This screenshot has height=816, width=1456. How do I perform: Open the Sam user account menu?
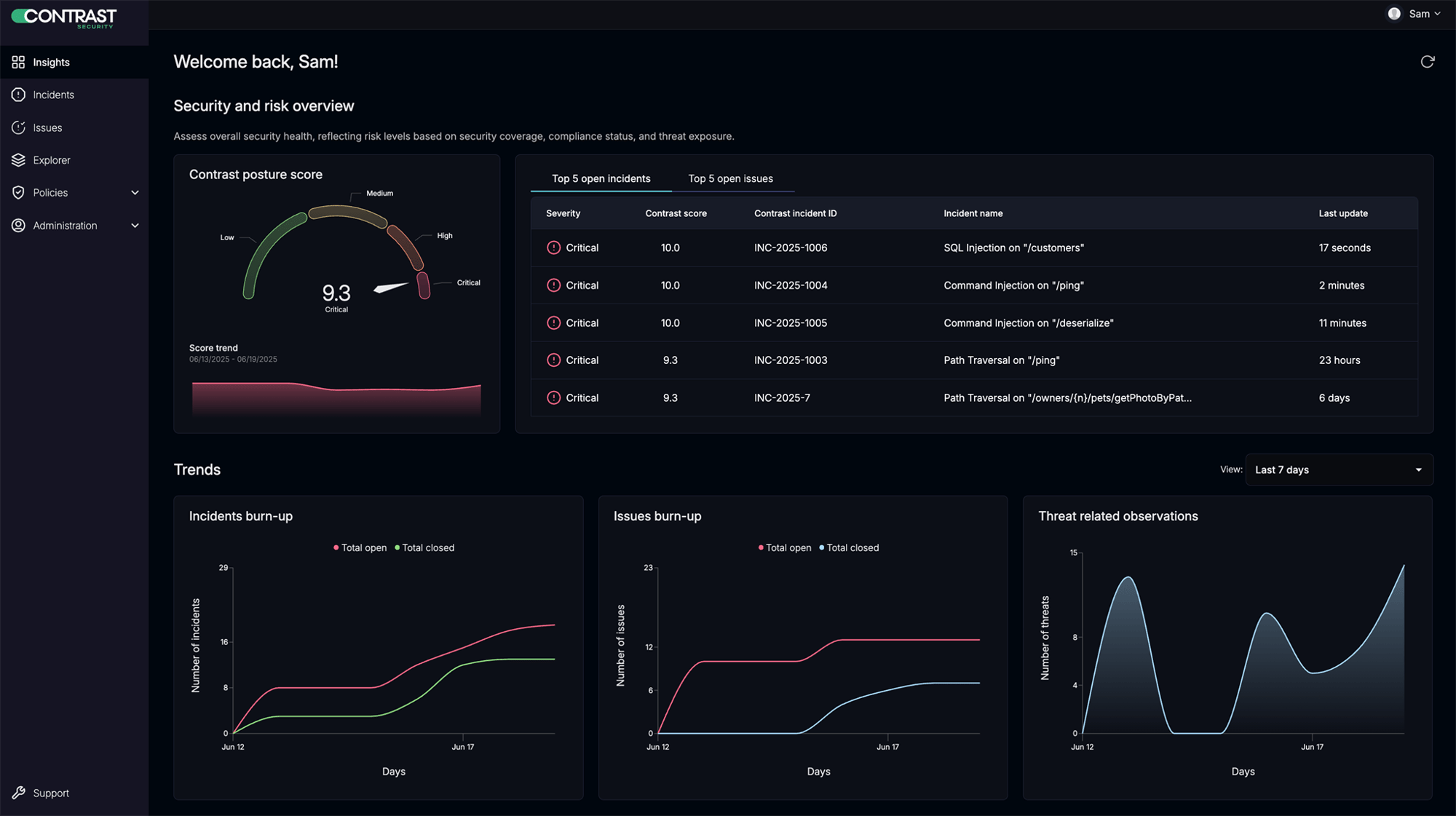1414,14
